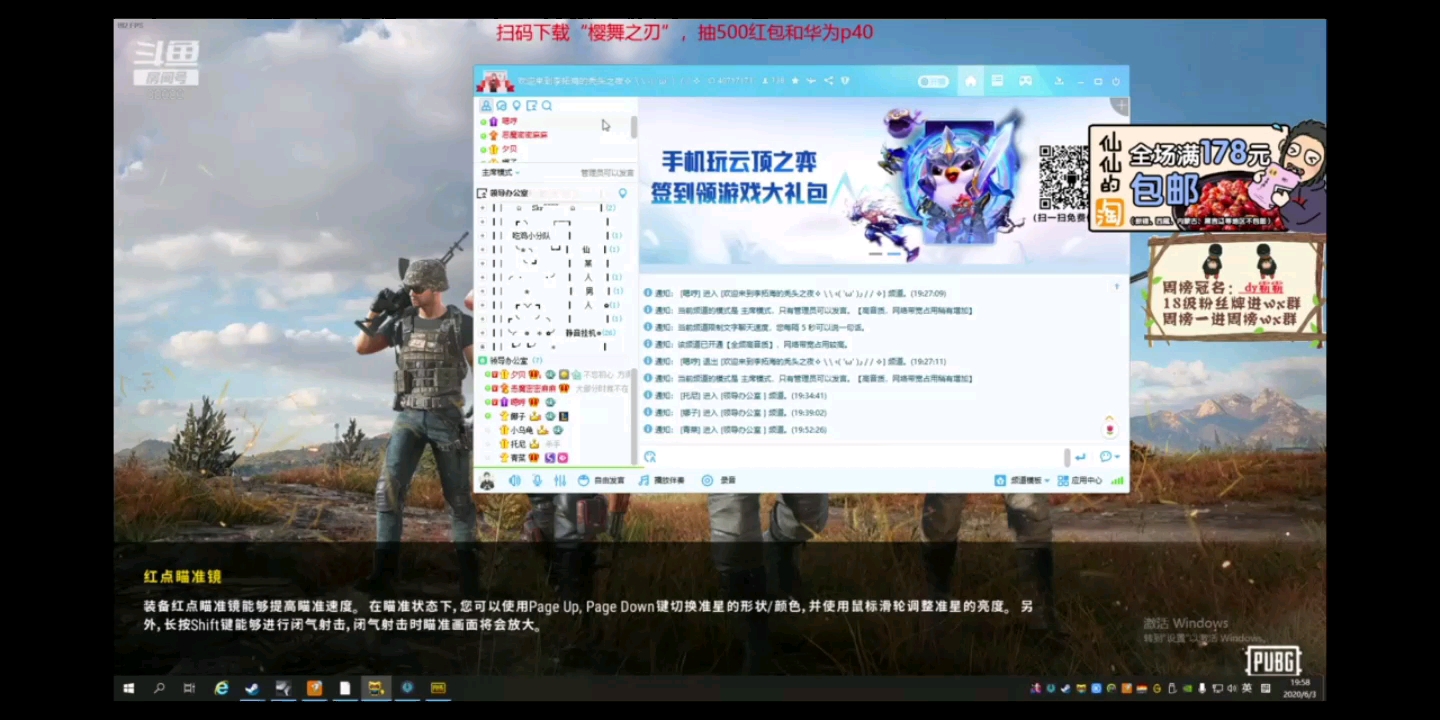The width and height of the screenshot is (1440, 720).
Task: Click the 自由发言 button
Action: tap(601, 480)
